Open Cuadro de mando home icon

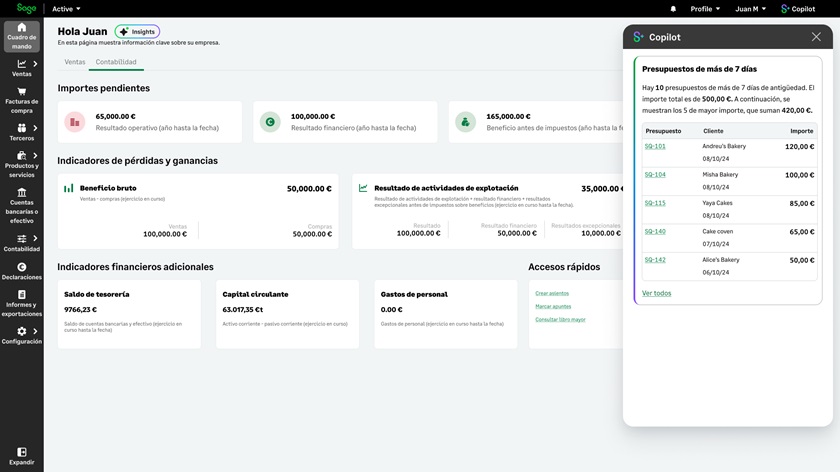21,27
